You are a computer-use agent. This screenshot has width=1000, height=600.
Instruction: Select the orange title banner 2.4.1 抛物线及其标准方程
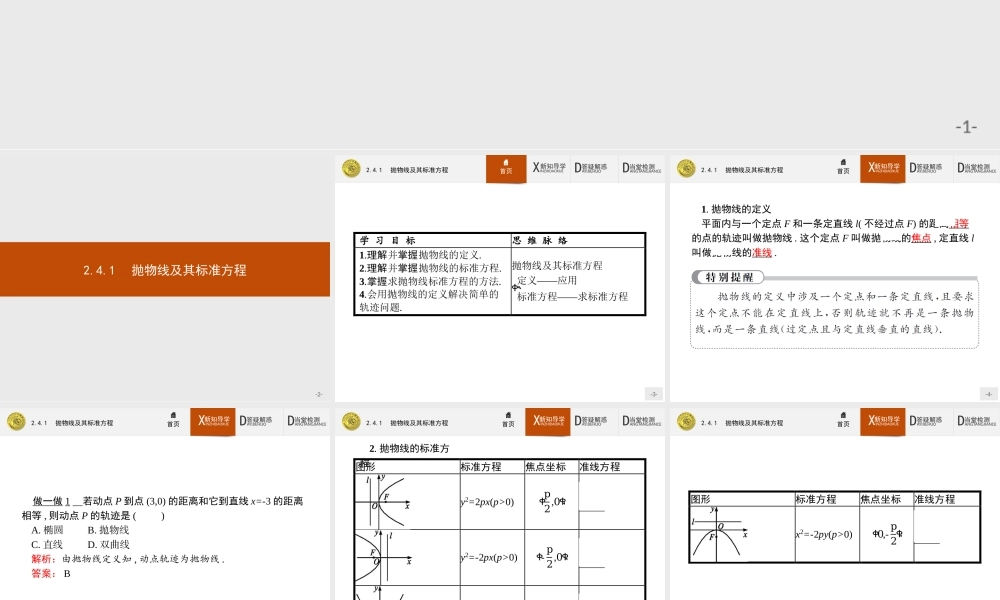pyautogui.click(x=165, y=269)
